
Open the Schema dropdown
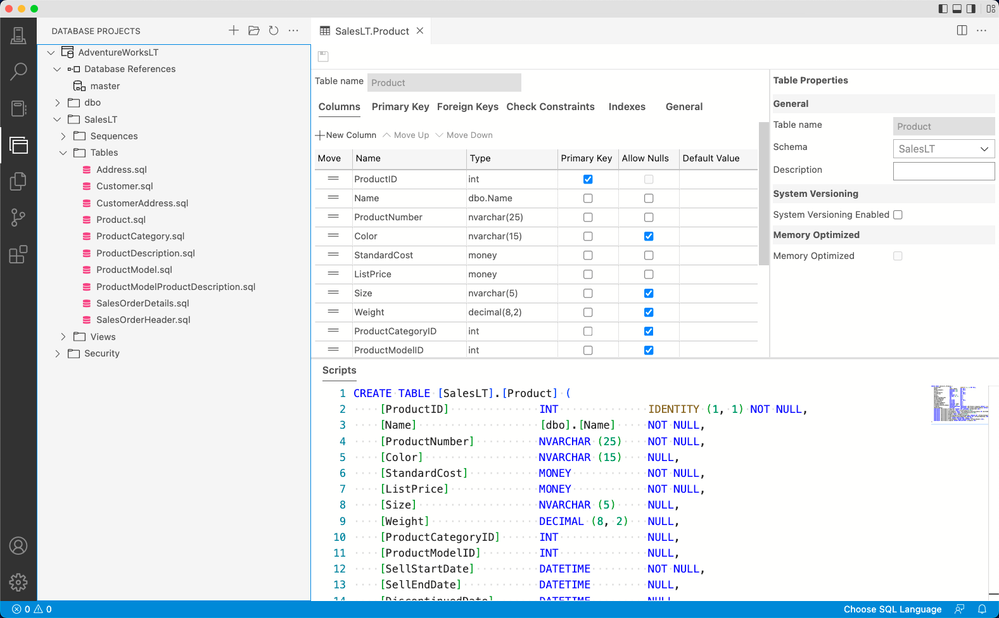click(943, 149)
